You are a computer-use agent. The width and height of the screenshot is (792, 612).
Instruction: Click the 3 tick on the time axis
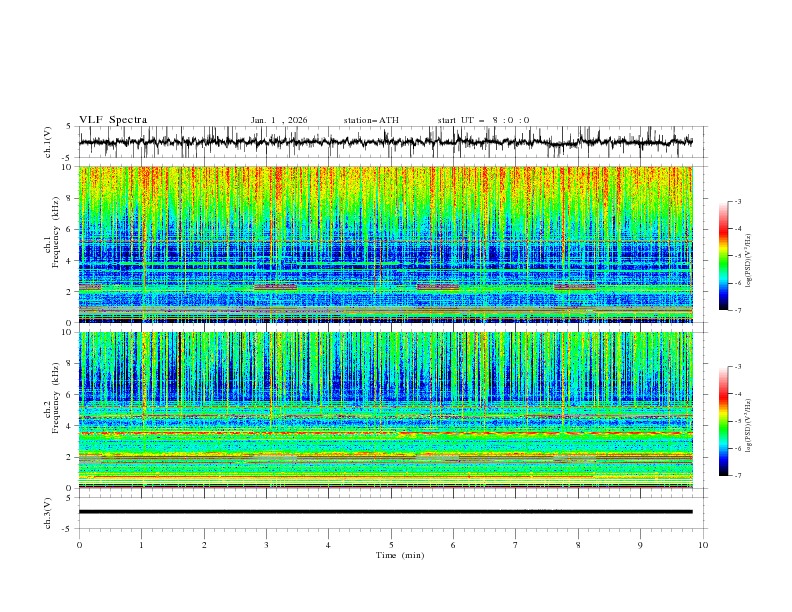(x=266, y=545)
